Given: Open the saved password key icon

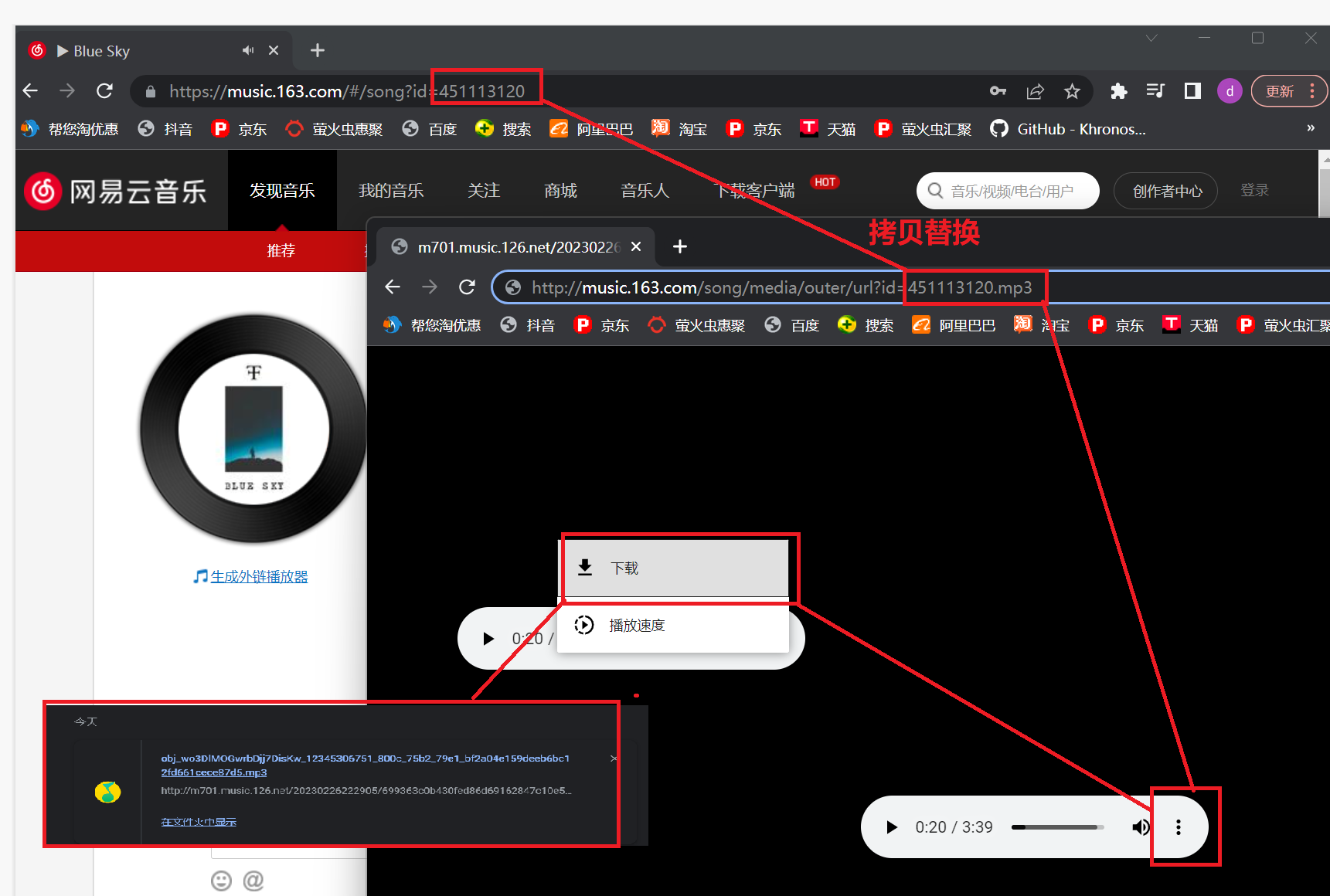Looking at the screenshot, I should tap(998, 91).
